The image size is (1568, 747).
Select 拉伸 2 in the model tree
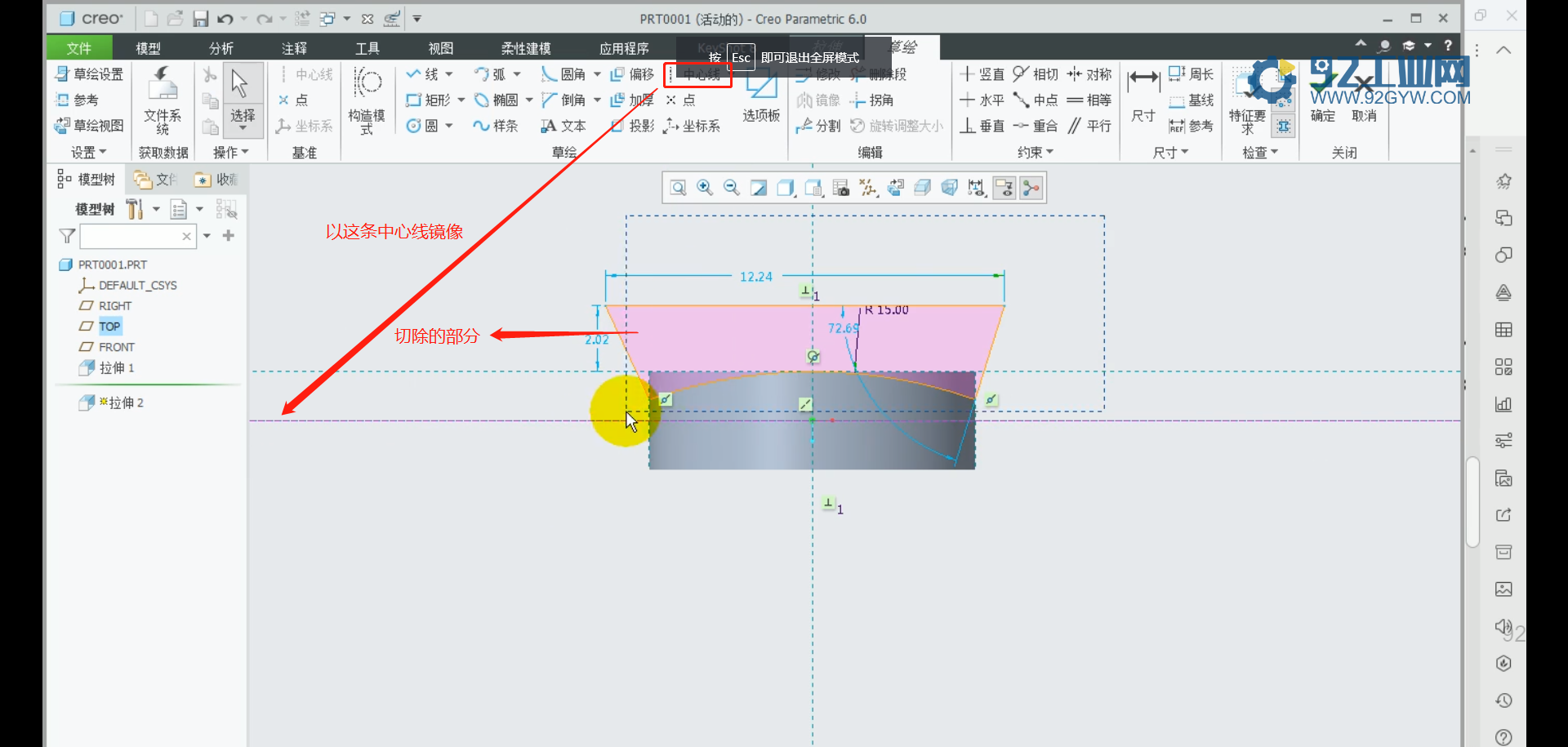click(x=112, y=402)
